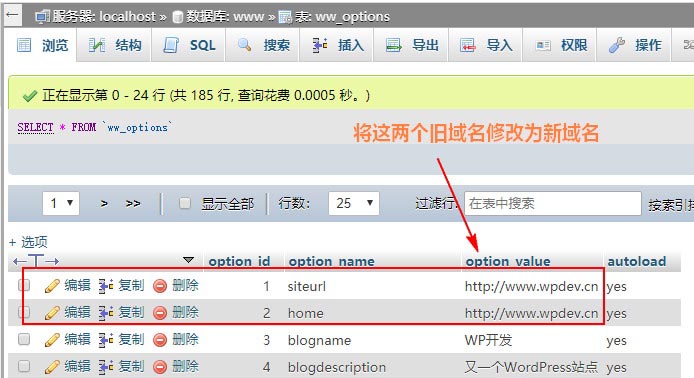Click red delete icon in blogdescription row
Viewport: 694px width, 378px height.
(x=160, y=367)
